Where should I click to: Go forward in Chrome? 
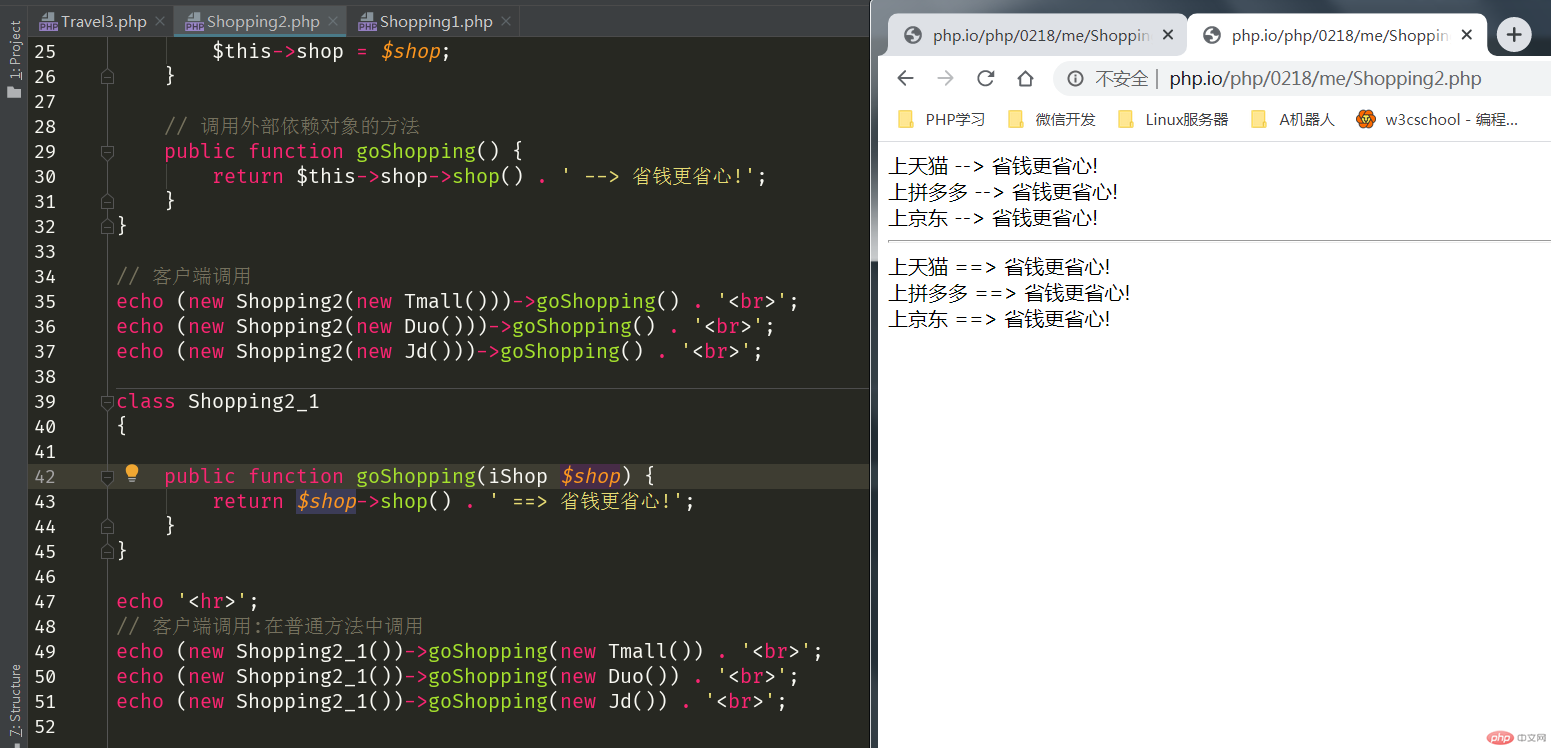(x=945, y=78)
